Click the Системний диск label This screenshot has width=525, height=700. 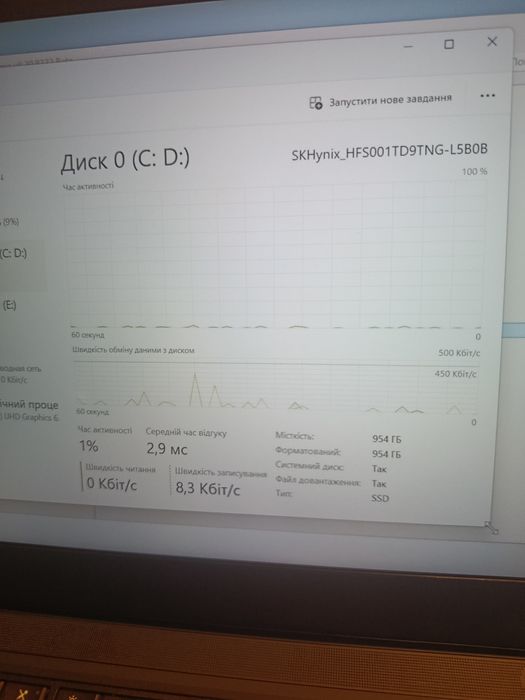coord(309,466)
